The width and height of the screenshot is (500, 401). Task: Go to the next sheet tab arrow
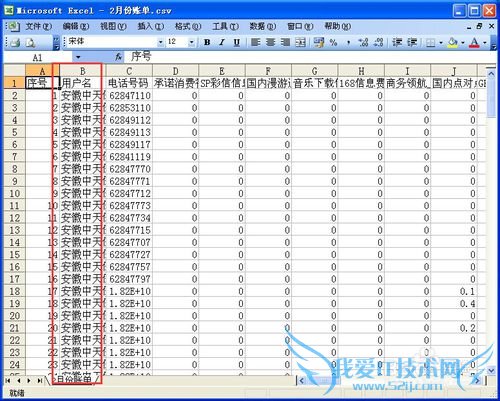click(x=29, y=380)
